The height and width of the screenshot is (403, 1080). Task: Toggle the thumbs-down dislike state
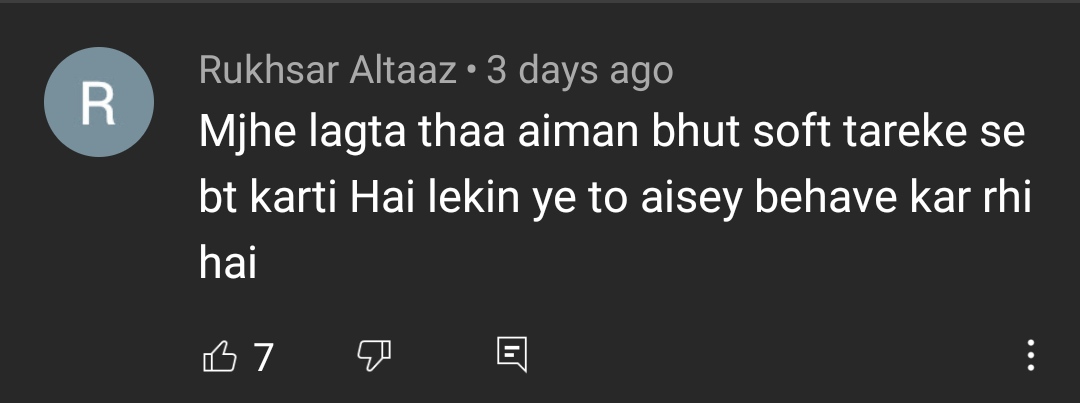pos(373,356)
